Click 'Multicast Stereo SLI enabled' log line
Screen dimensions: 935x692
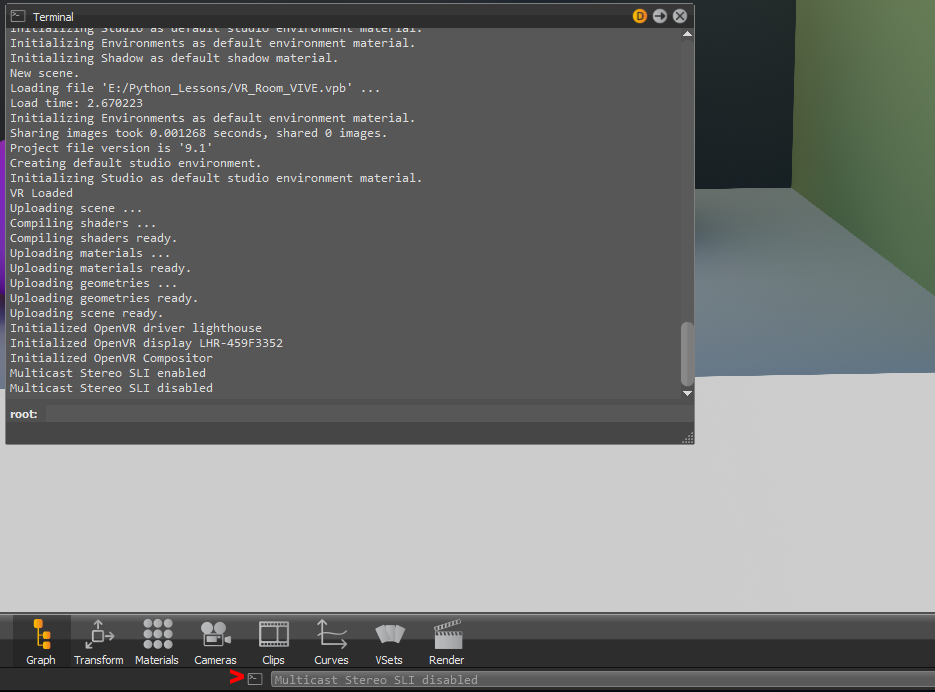[108, 373]
